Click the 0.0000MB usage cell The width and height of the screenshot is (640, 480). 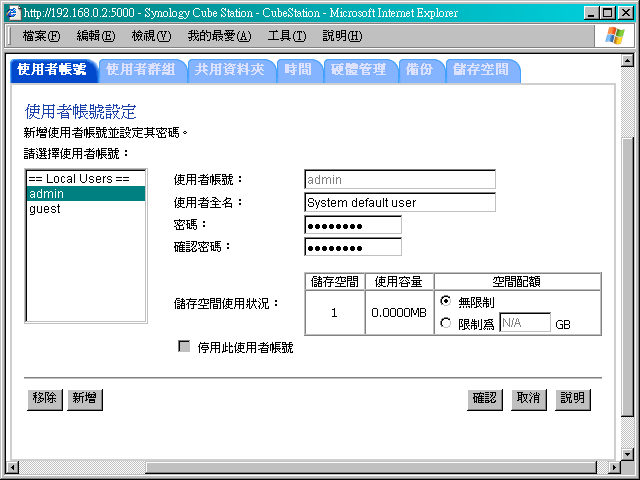click(x=399, y=313)
